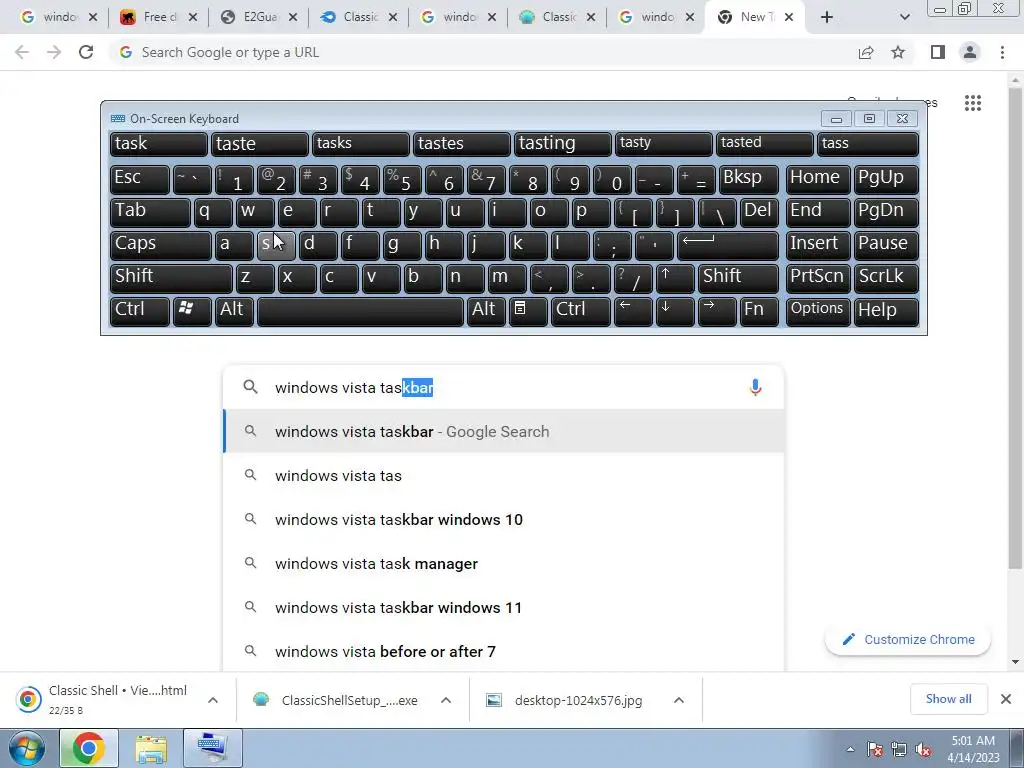Open Windows Explorer from the taskbar

click(151, 748)
